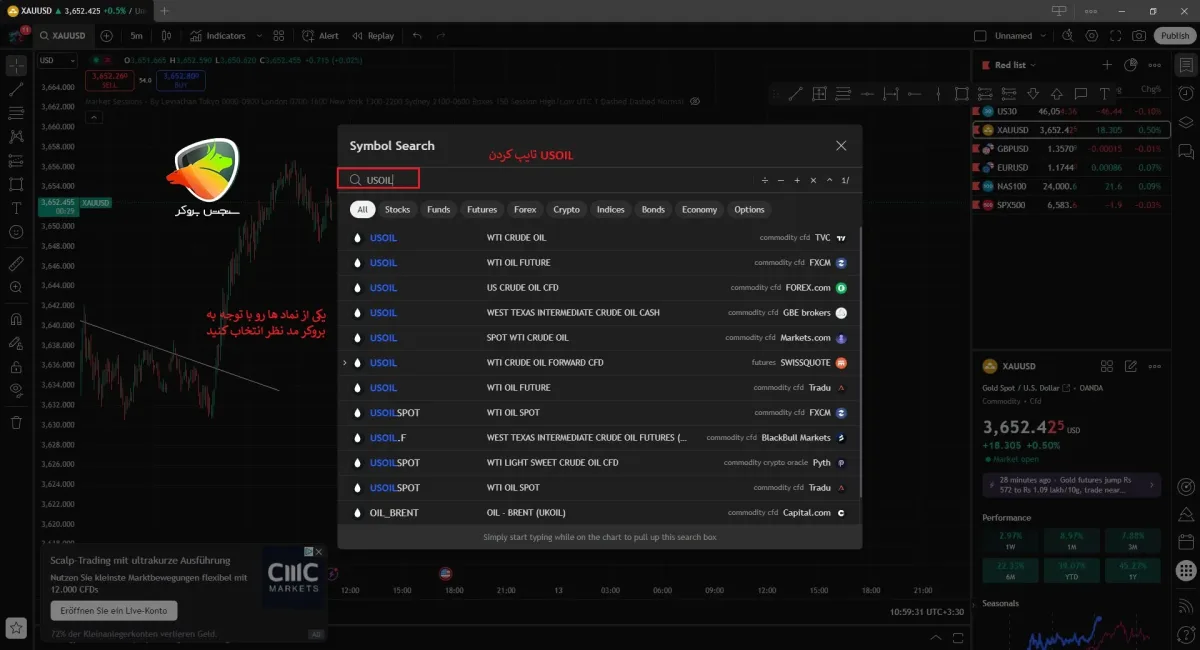Choose OIL_BRENT from Capital.com
Screen dimensions: 1200x650
pyautogui.click(x=600, y=513)
